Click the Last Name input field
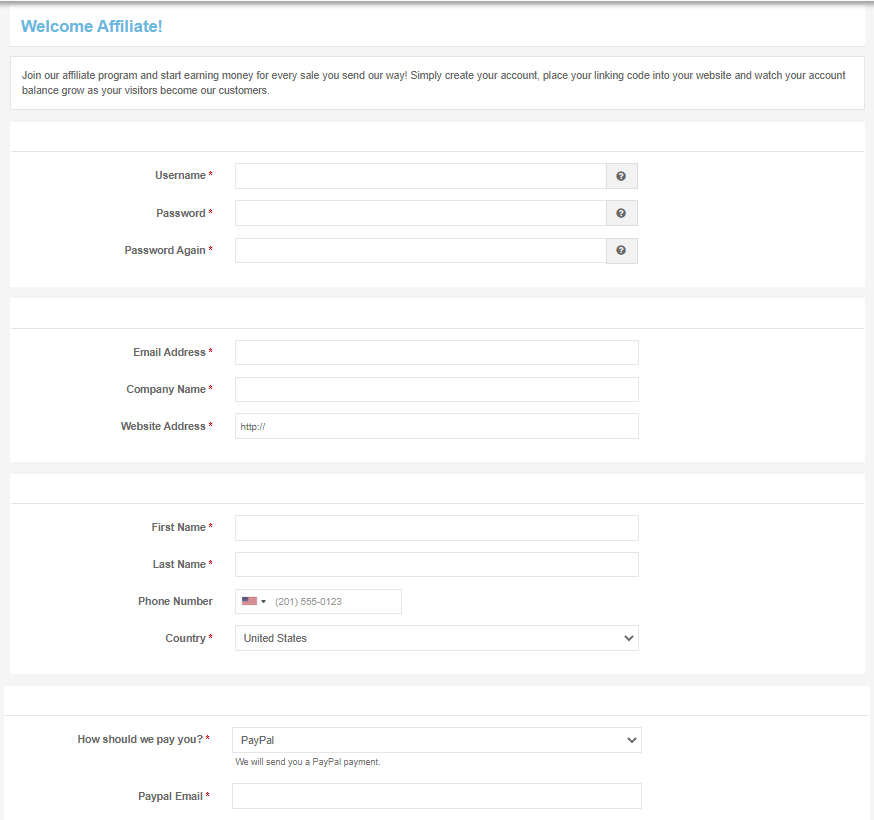 436,565
